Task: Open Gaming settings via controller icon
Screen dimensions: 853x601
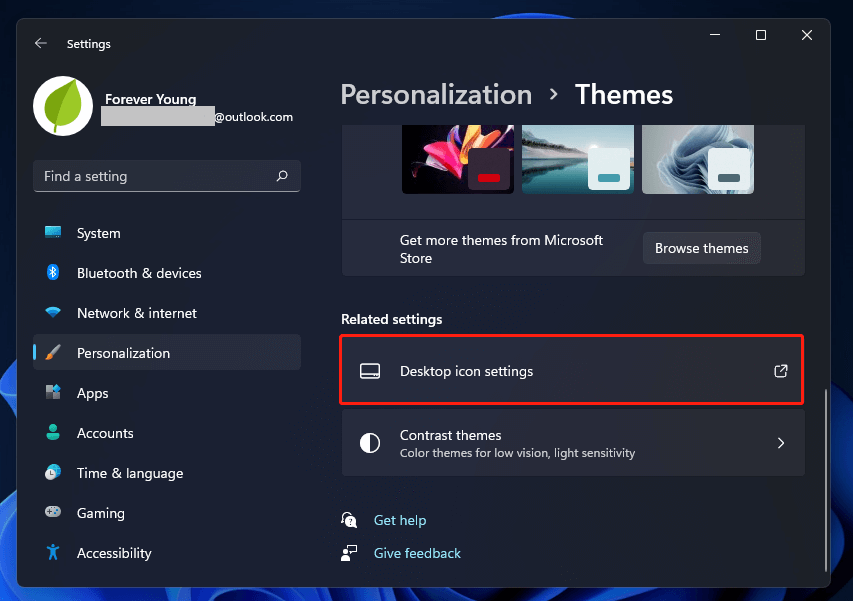Action: coord(53,513)
